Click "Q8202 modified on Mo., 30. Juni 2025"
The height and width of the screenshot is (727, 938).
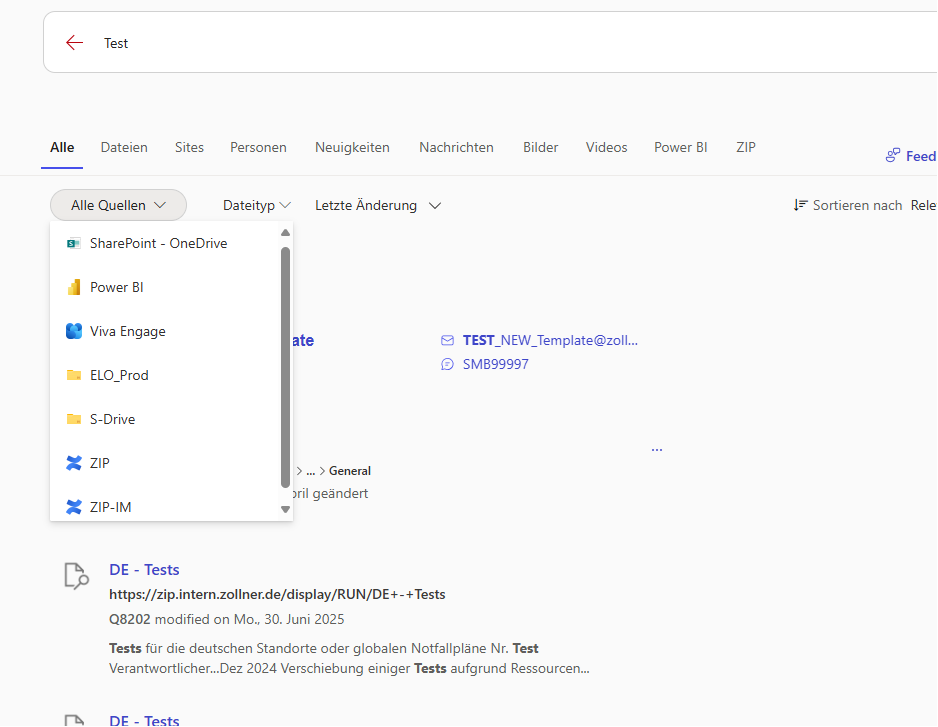coord(227,619)
